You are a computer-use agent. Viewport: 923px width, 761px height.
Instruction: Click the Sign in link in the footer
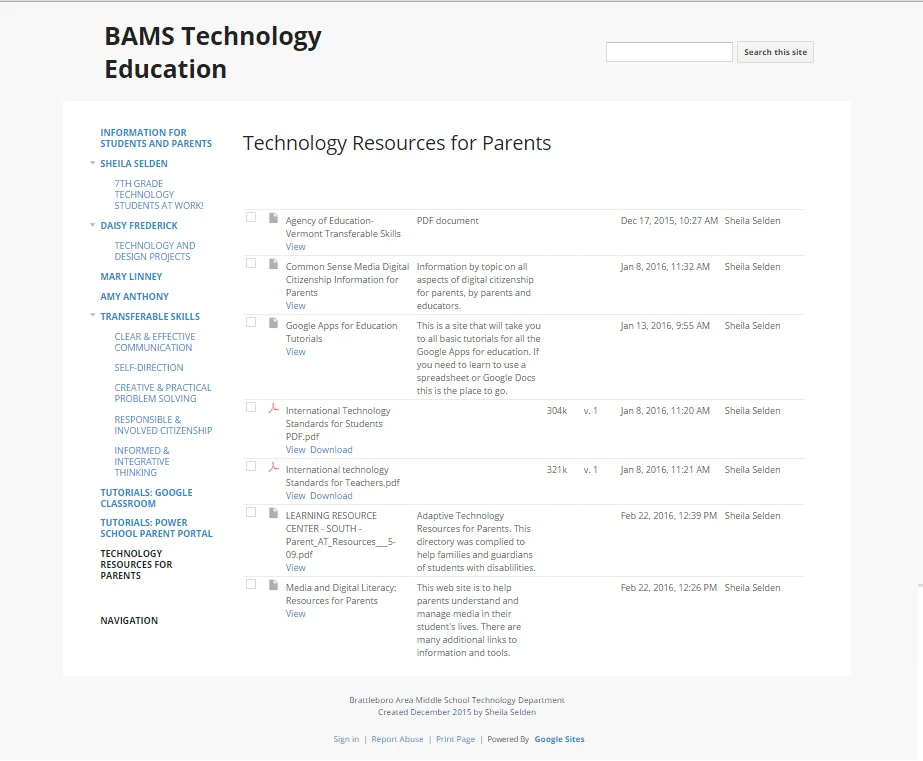345,739
